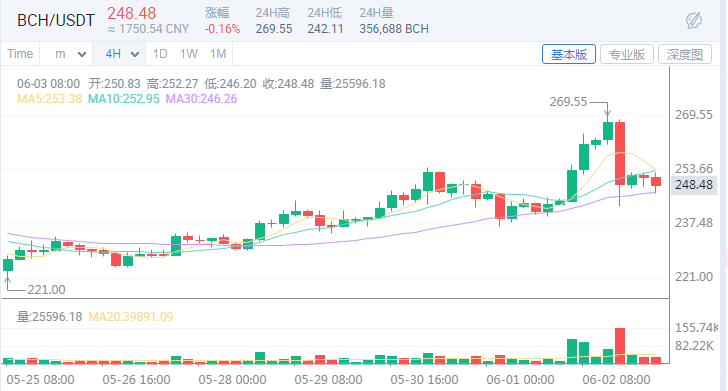The width and height of the screenshot is (728, 391).
Task: Toggle the crossed-out eye icon at top right
Action: (x=694, y=21)
